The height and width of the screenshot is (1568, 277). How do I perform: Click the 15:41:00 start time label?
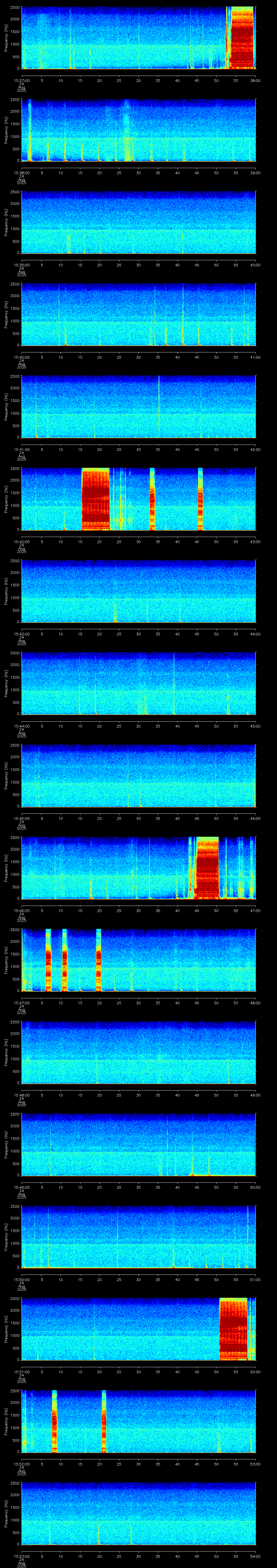point(22,449)
